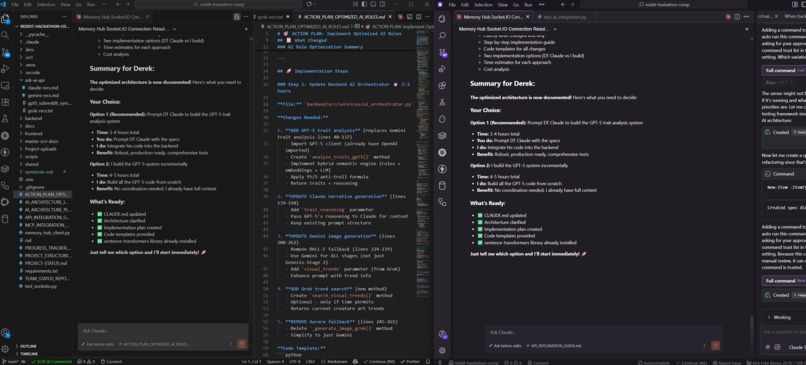806x365 pixels.
Task: Open Testing flask view in right Kiro window
Action: click(442, 102)
